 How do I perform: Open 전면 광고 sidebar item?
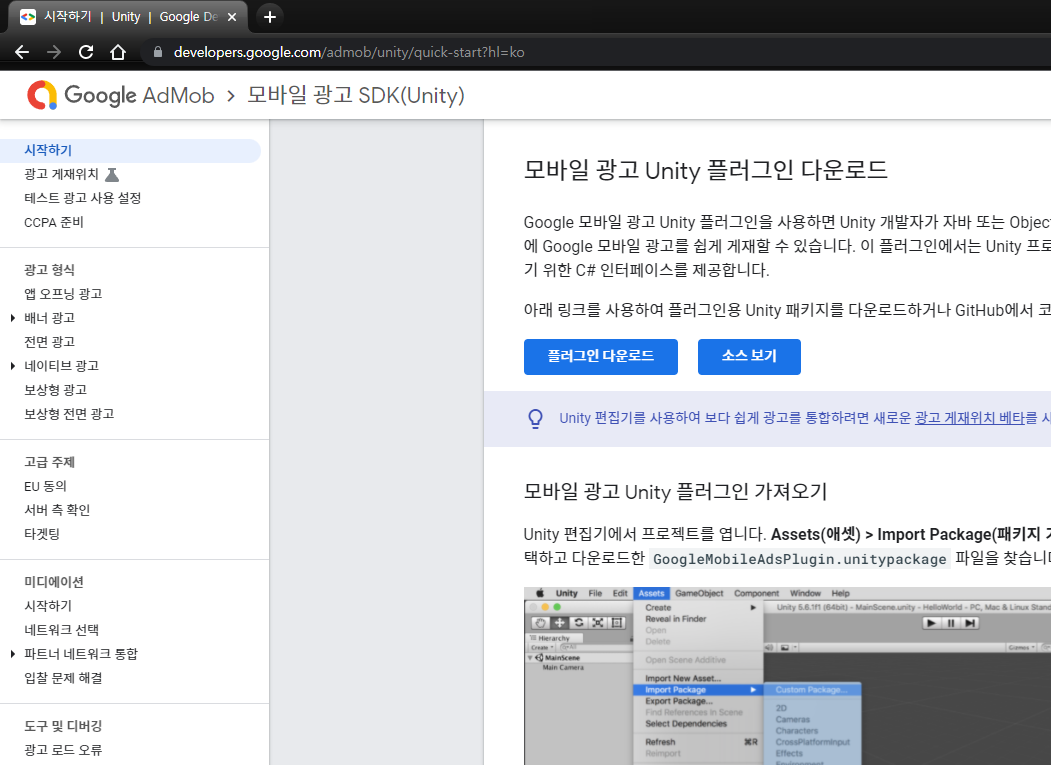(50, 342)
